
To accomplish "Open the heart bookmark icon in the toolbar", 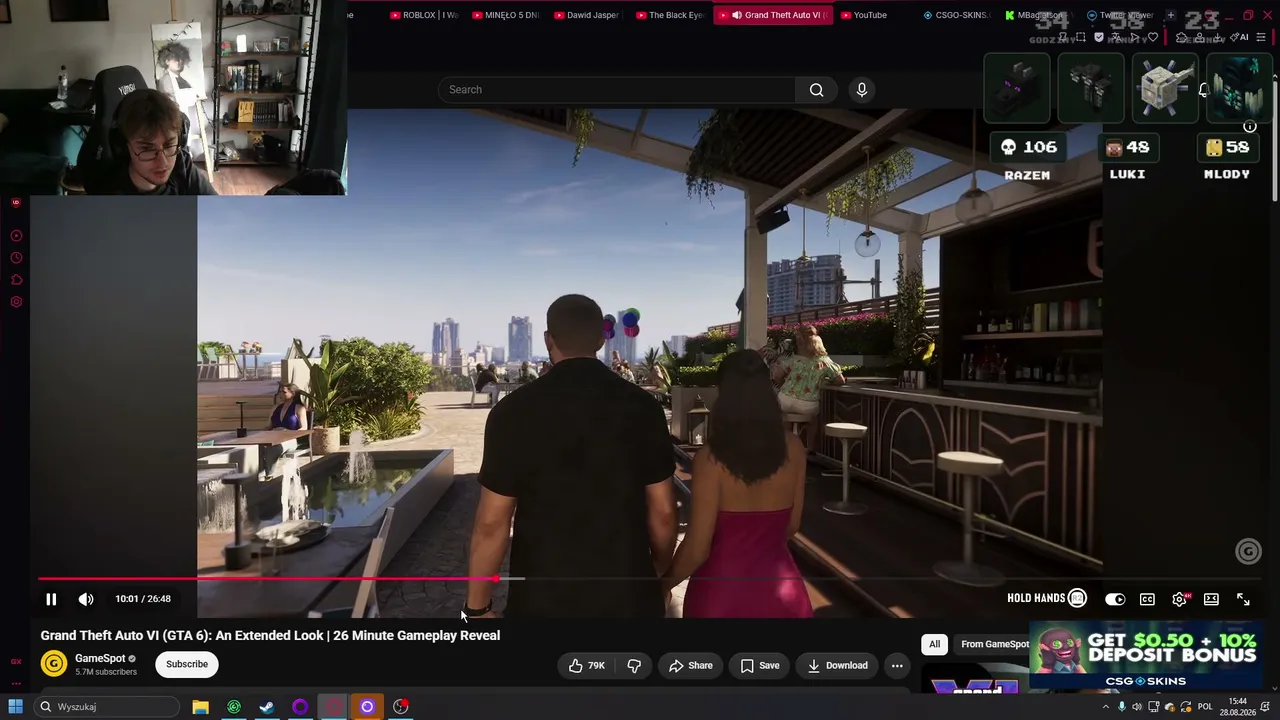I will click(x=1153, y=37).
